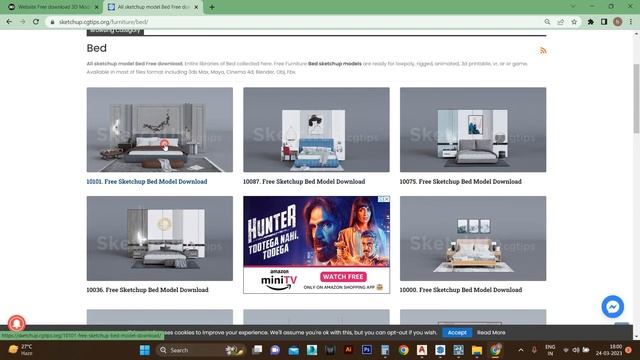Open the Windows Start menu
The height and width of the screenshot is (360, 640).
click(x=144, y=350)
